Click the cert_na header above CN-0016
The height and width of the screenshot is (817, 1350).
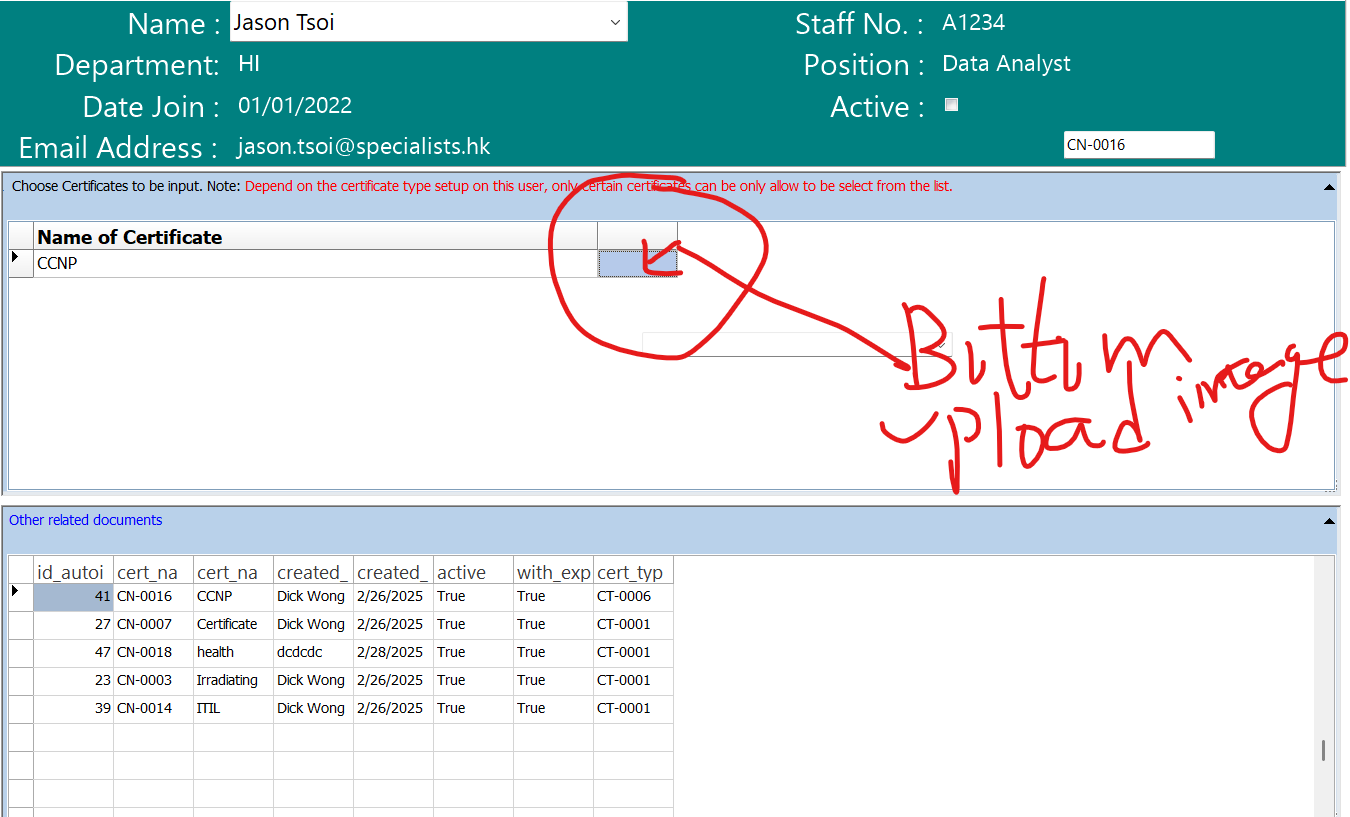pyautogui.click(x=153, y=572)
